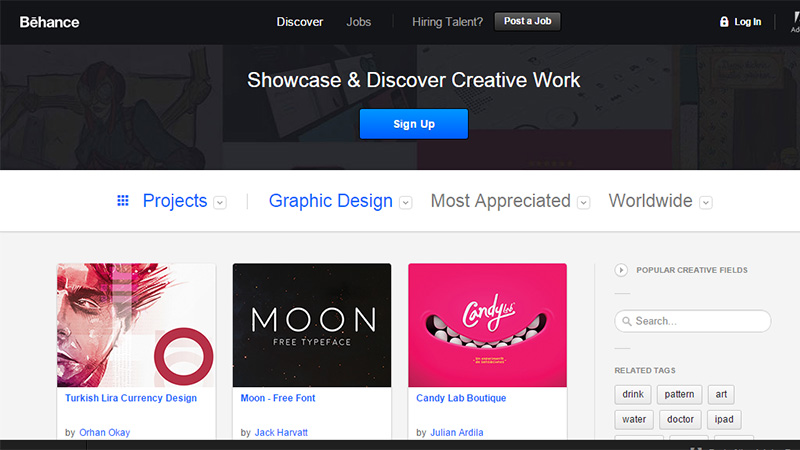Click the blue Sign Up button
The image size is (800, 450).
414,124
